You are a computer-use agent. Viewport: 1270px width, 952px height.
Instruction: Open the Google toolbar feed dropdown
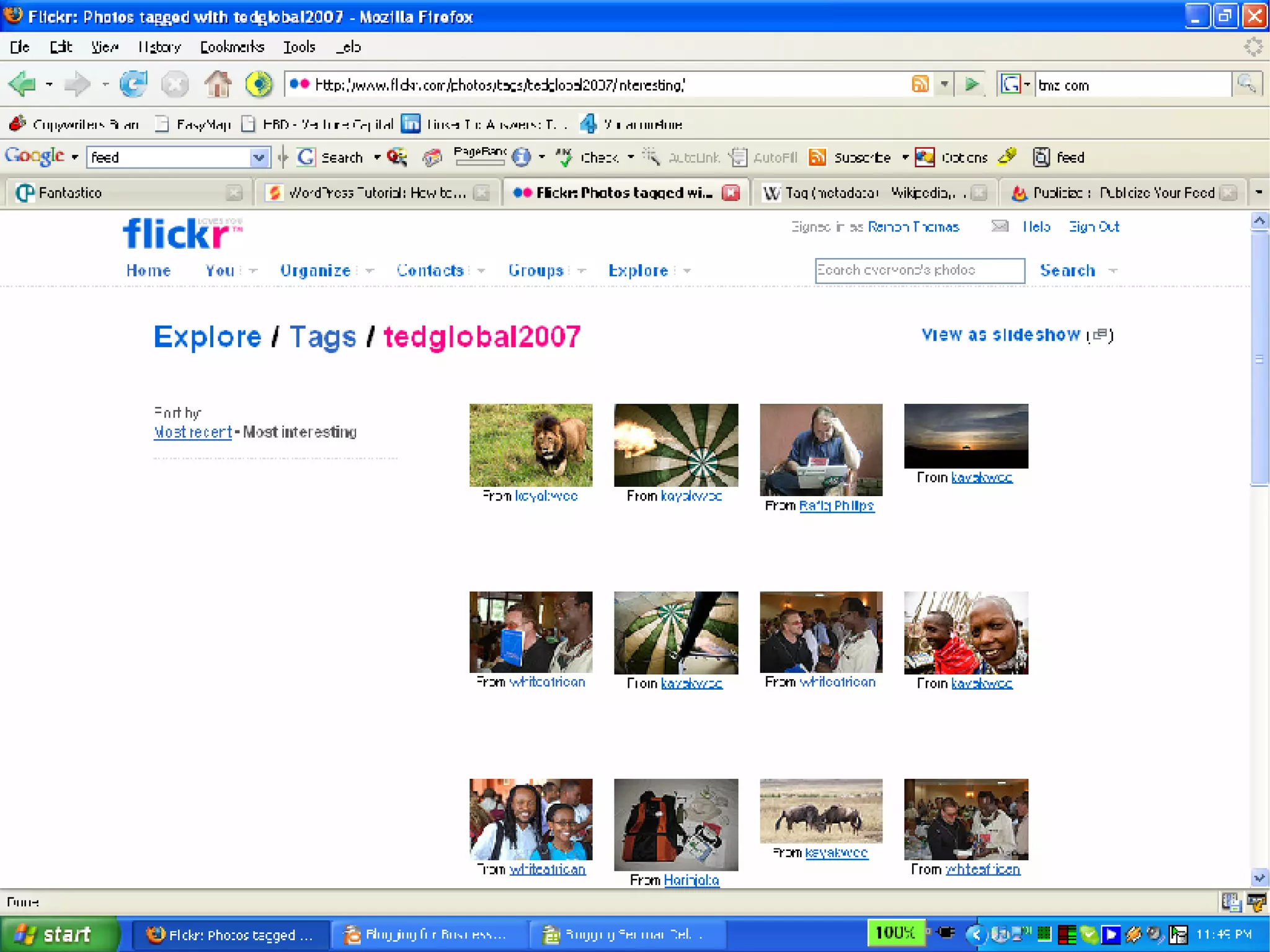(x=259, y=158)
